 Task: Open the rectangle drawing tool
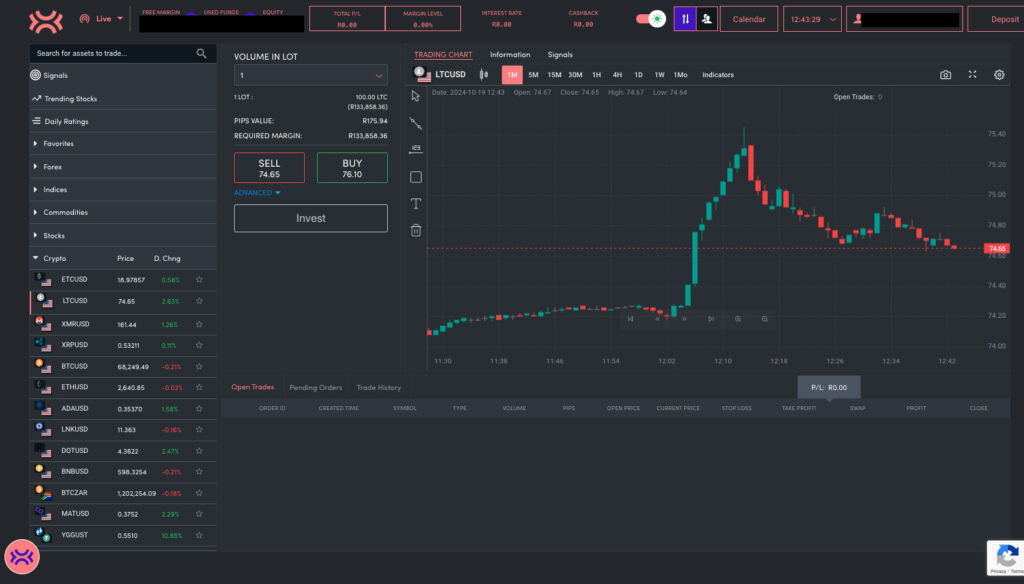[x=415, y=176]
